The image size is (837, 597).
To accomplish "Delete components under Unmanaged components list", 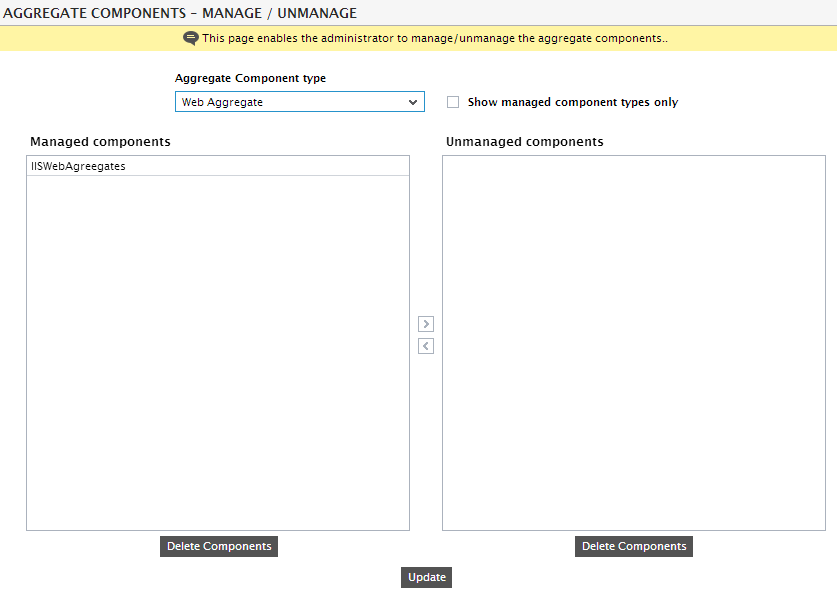I will [634, 546].
